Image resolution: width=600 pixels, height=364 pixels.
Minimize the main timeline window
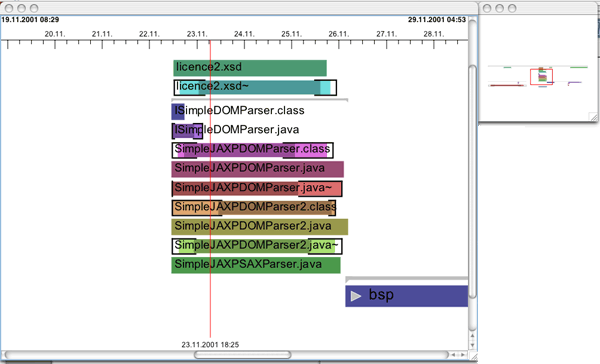(21, 8)
